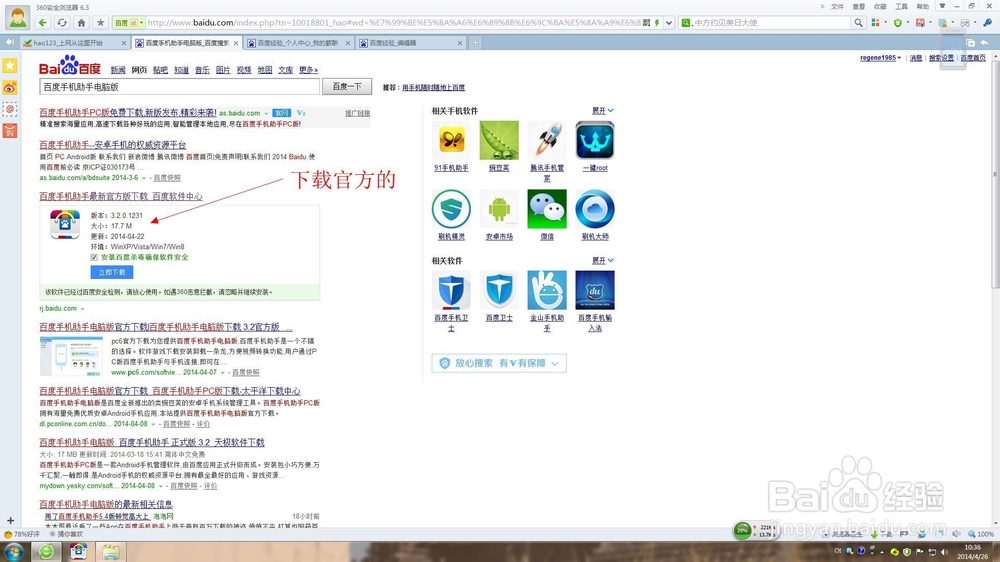Viewport: 1000px width, 562px height.
Task: Open the regene1985 account dropdown
Action: (880, 58)
